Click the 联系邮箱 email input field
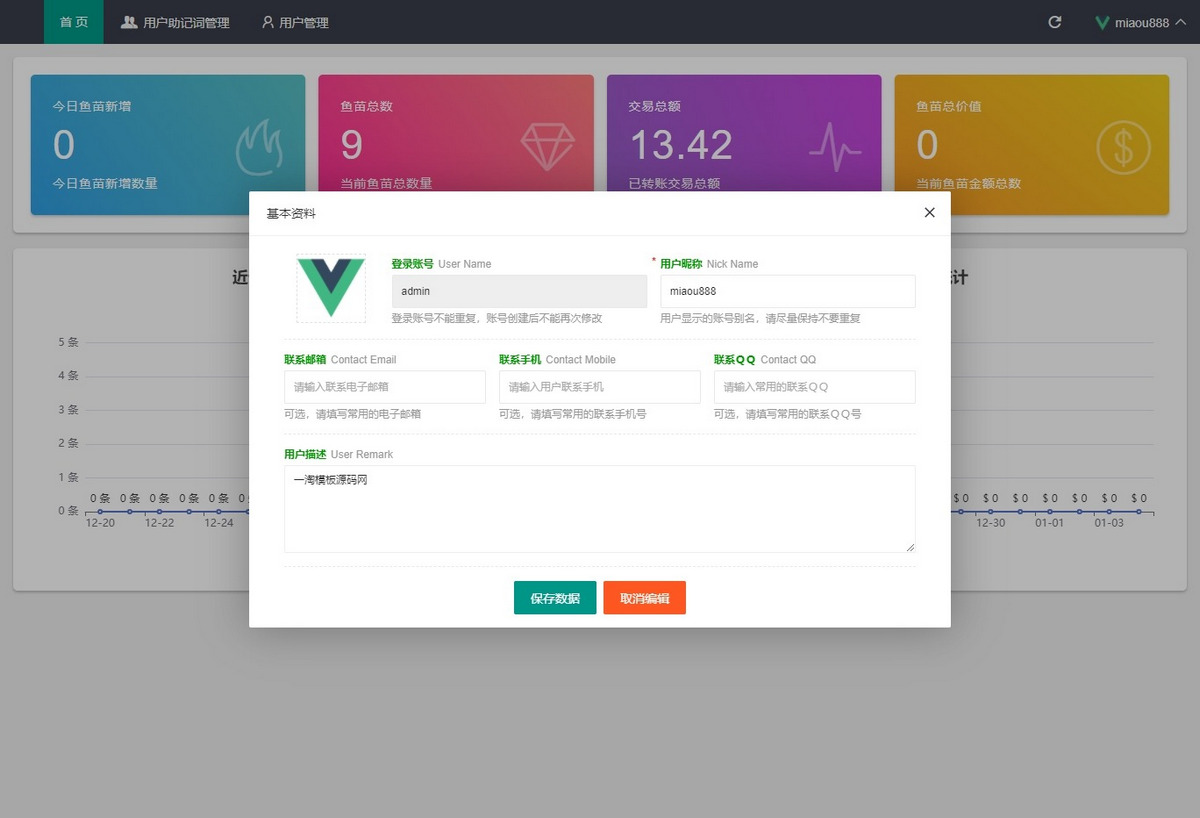 click(385, 387)
